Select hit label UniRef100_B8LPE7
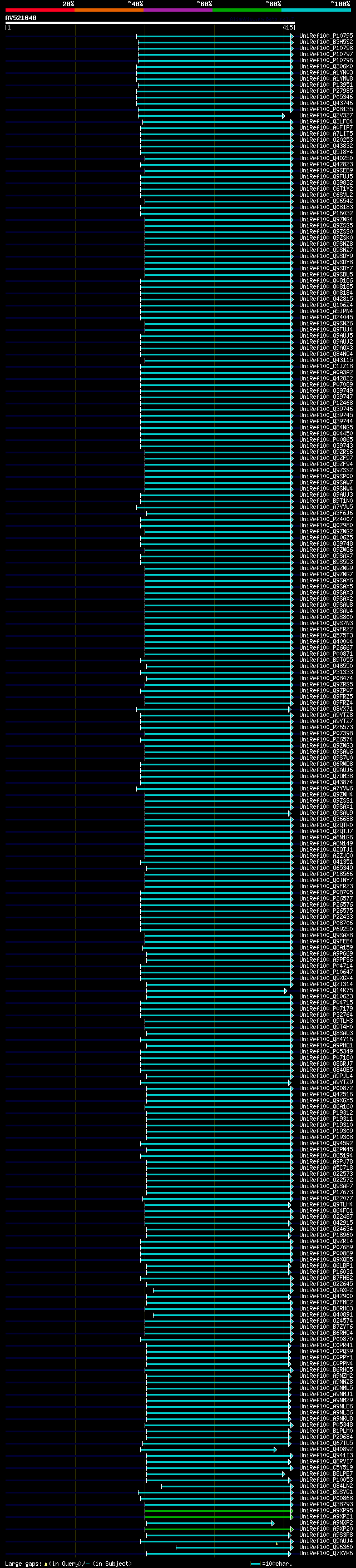The width and height of the screenshot is (356, 1568). click(325, 1473)
